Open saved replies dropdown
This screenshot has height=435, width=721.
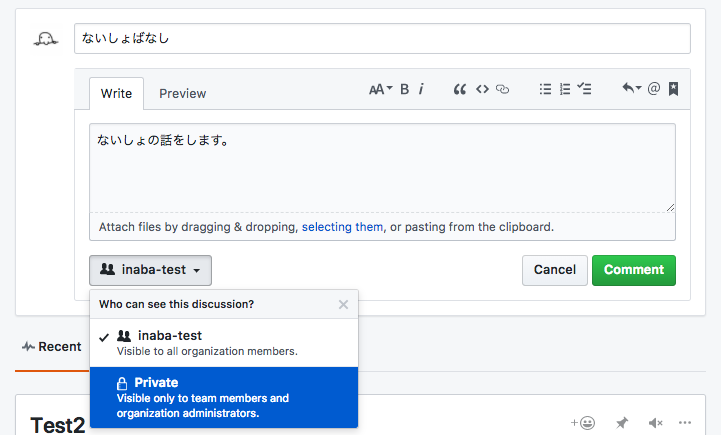[631, 88]
